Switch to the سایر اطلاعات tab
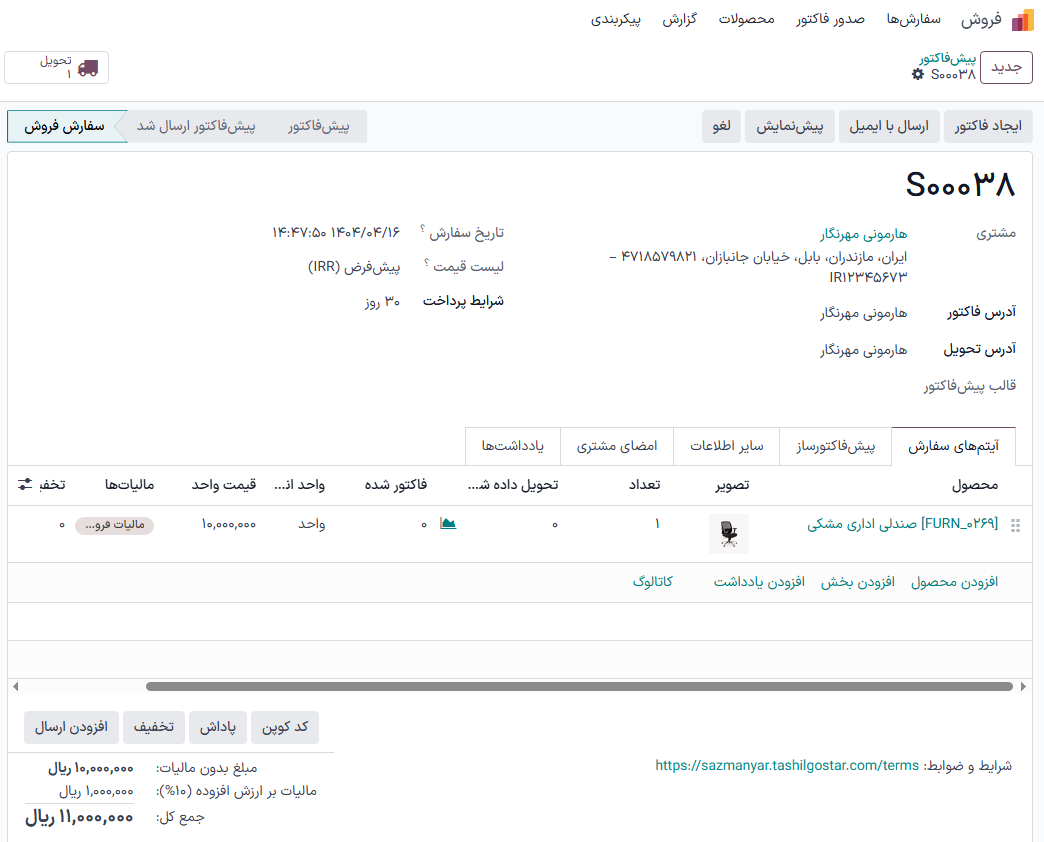 point(728,446)
